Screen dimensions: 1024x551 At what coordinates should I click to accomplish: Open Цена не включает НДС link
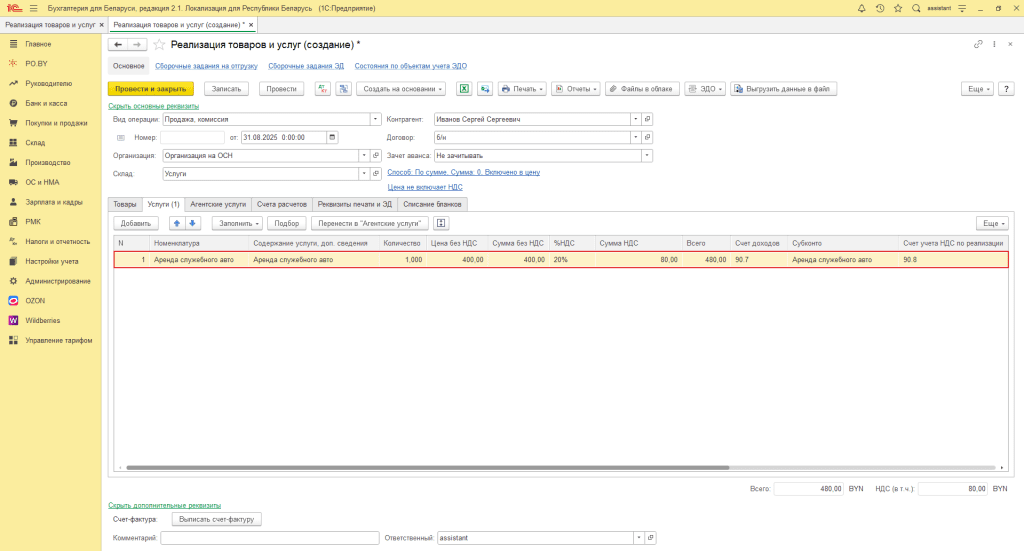[425, 187]
